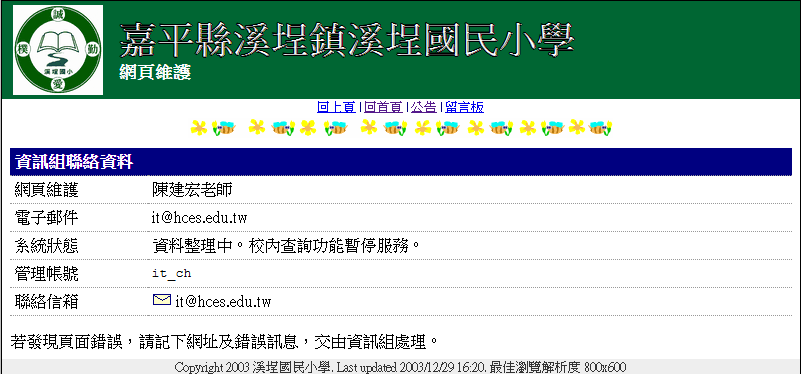Click the 資訊組聯絡資料 section header
This screenshot has width=801, height=374.
tap(400, 162)
